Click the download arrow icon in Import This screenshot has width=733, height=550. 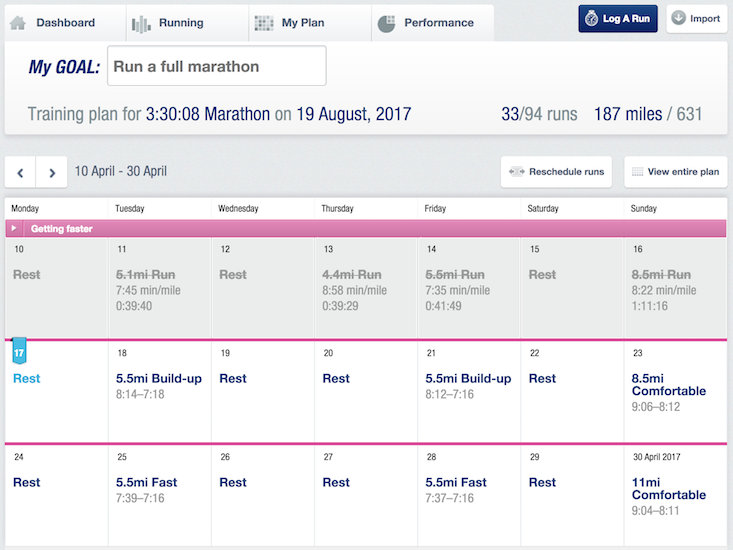coord(678,18)
